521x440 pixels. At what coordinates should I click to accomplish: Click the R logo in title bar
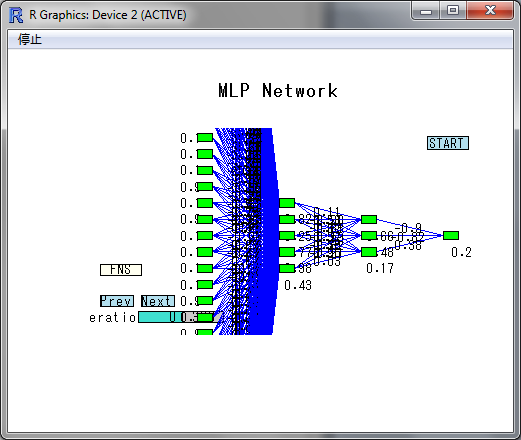click(16, 15)
